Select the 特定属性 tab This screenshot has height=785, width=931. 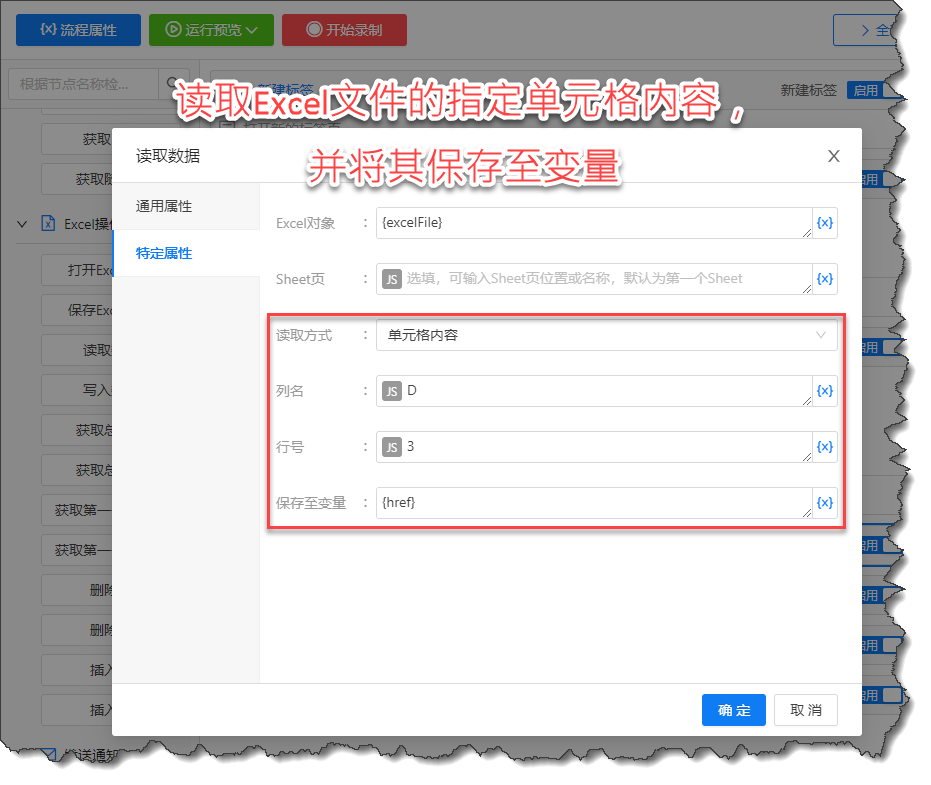point(186,253)
